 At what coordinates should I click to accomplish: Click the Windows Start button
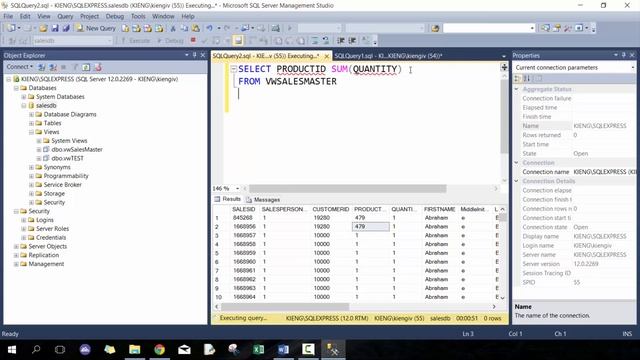pos(12,349)
